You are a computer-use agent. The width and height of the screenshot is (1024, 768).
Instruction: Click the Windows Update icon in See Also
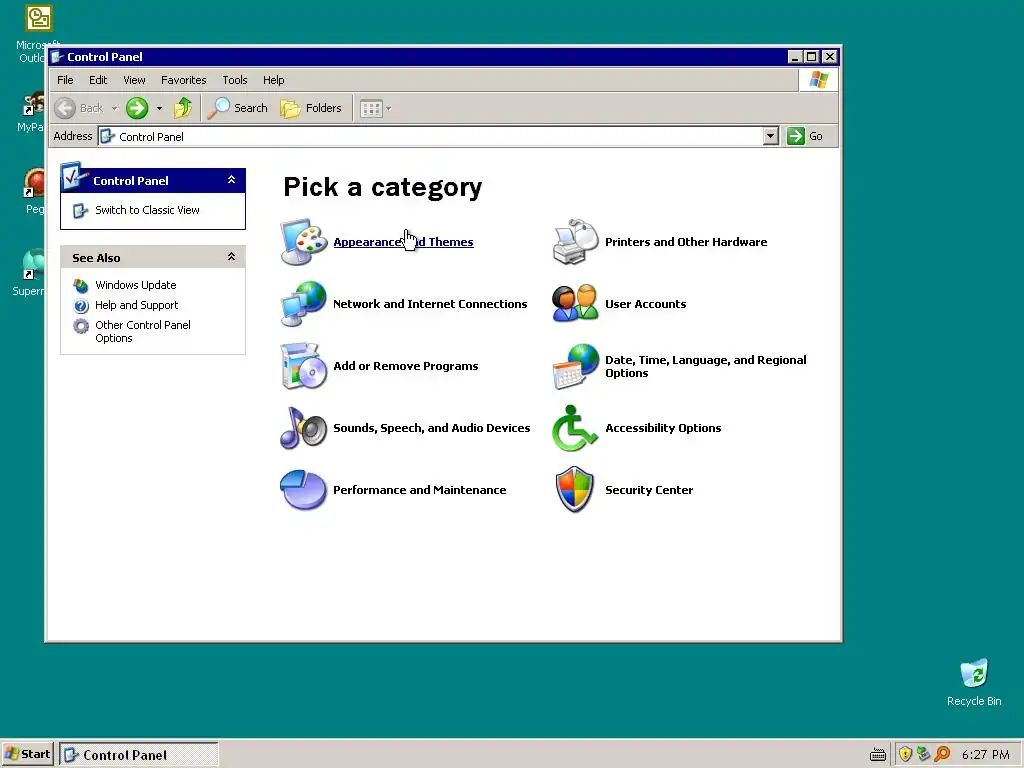click(x=81, y=285)
